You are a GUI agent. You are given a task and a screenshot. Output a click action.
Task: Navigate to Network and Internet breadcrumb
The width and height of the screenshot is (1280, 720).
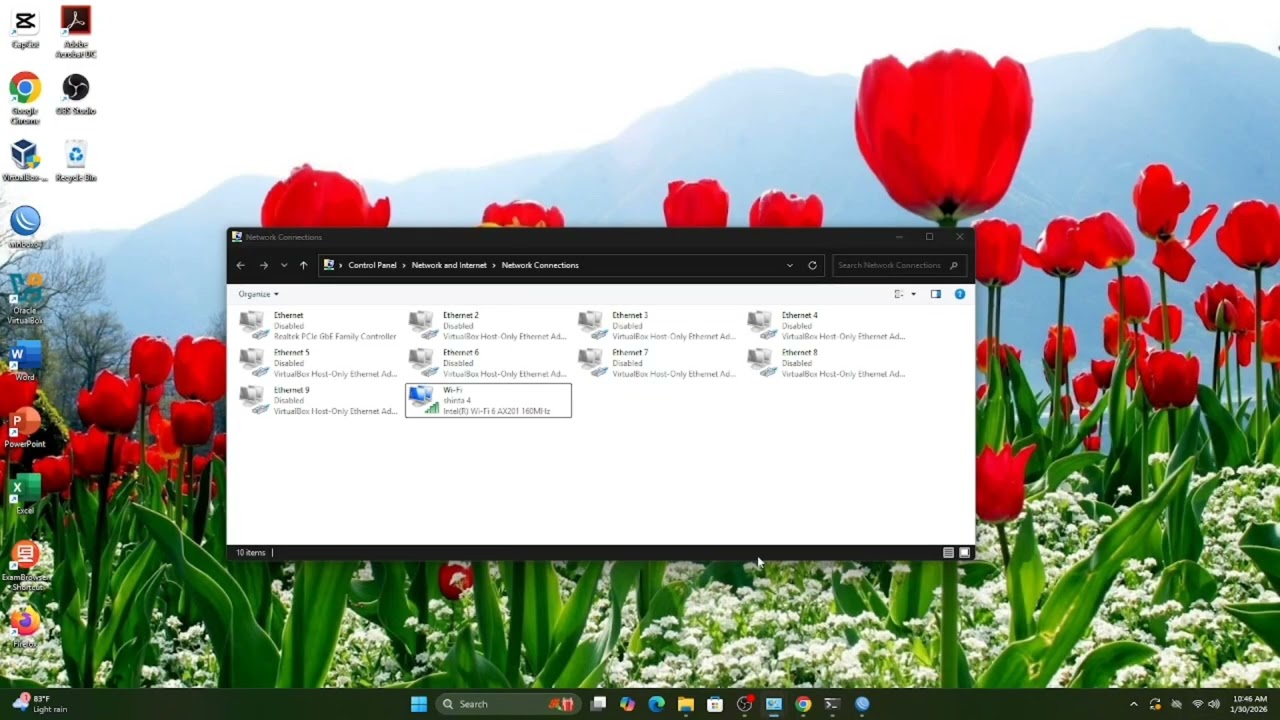[x=449, y=265]
